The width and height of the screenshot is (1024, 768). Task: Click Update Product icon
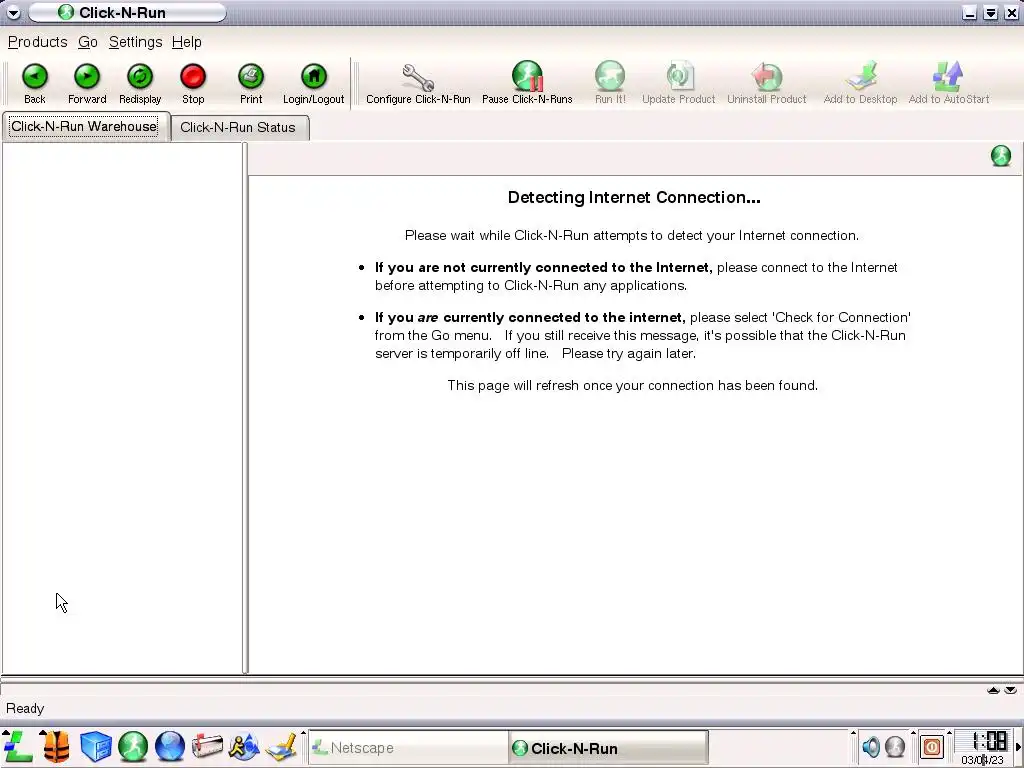[x=679, y=84]
